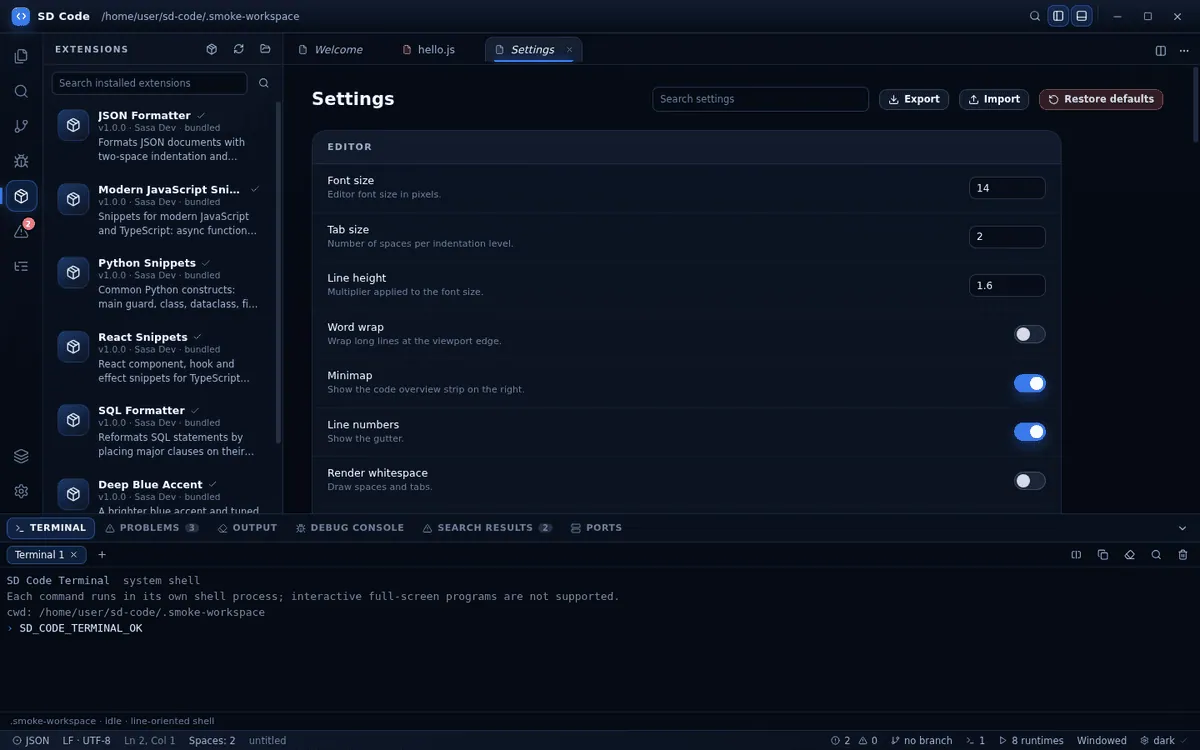The width and height of the screenshot is (1200, 750).
Task: Click the Spaces: 2 indentation status item
Action: (x=212, y=741)
